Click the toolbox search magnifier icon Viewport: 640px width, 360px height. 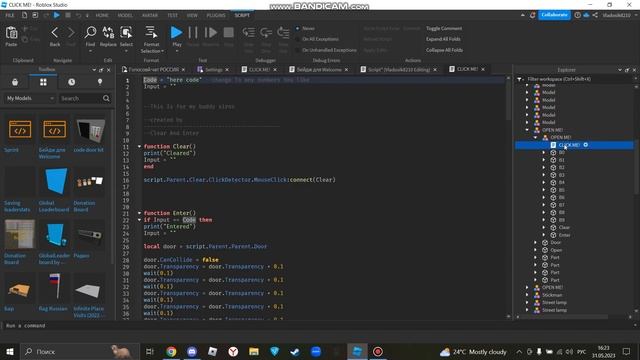click(106, 98)
